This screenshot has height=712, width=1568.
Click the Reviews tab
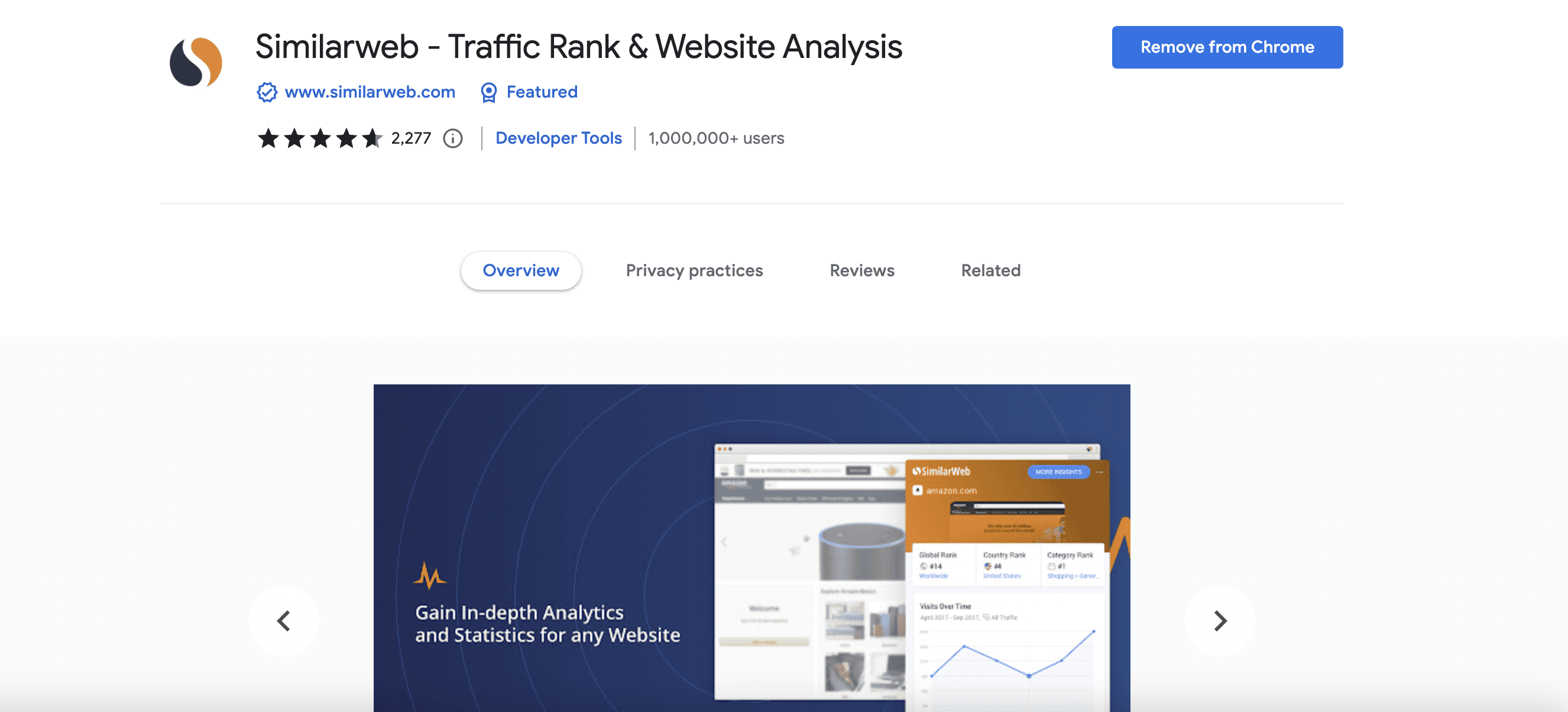click(x=863, y=270)
